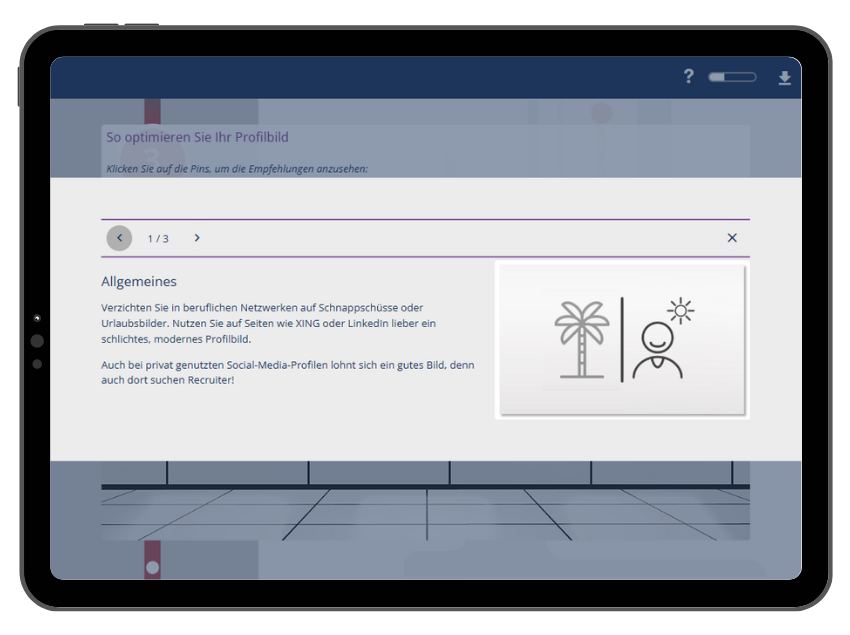This screenshot has width=850, height=635.
Task: Click the course progress bar
Action: [x=732, y=77]
